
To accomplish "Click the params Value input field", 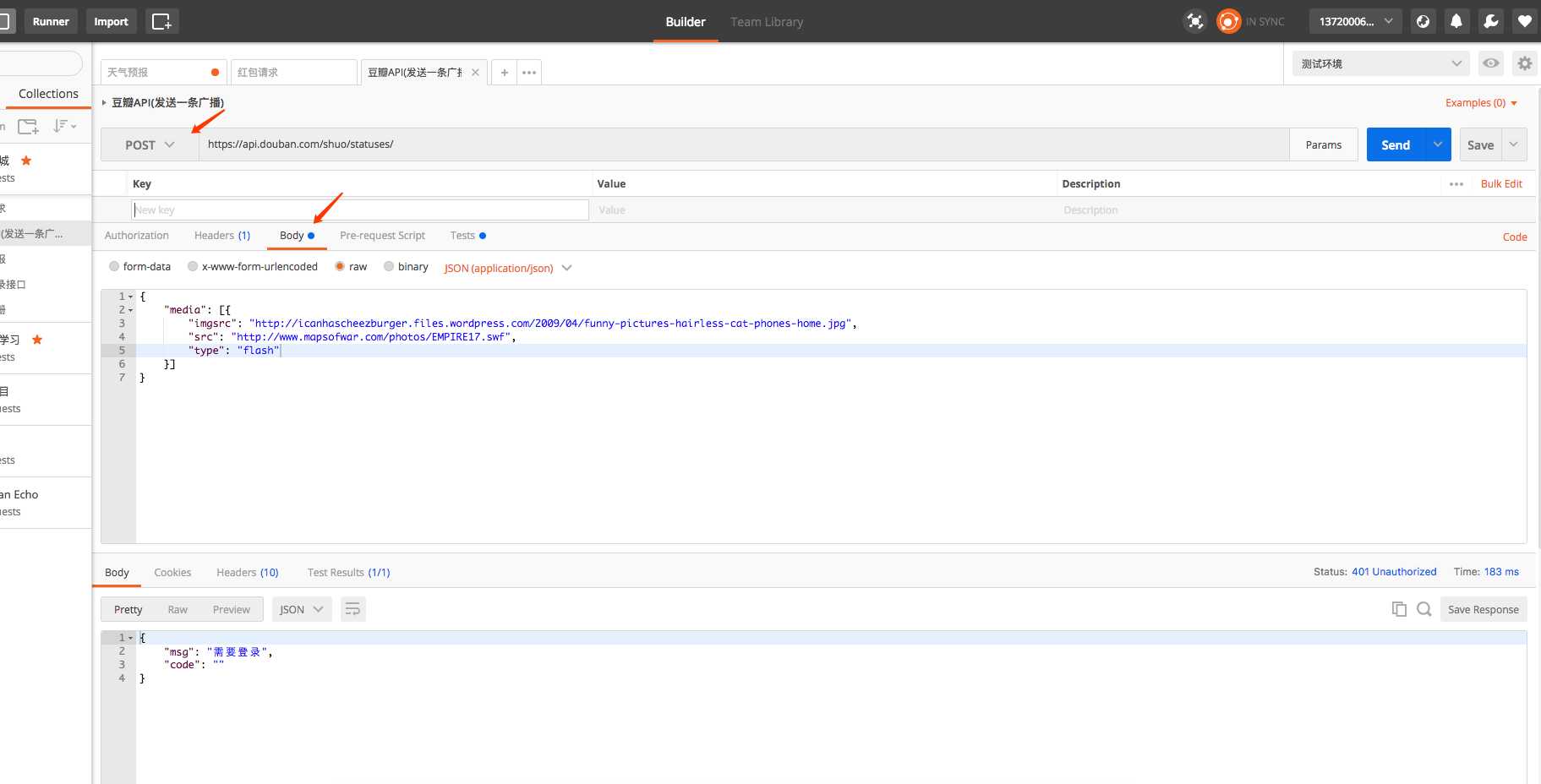I will click(824, 210).
